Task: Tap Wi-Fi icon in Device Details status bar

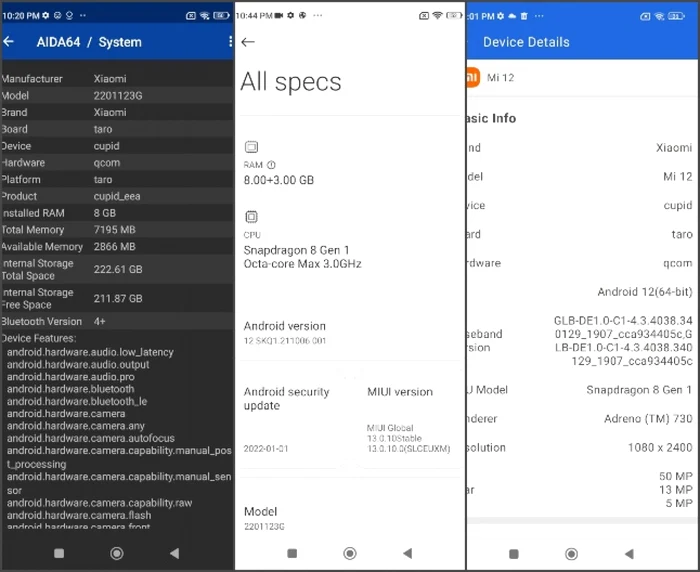Action: tap(659, 16)
